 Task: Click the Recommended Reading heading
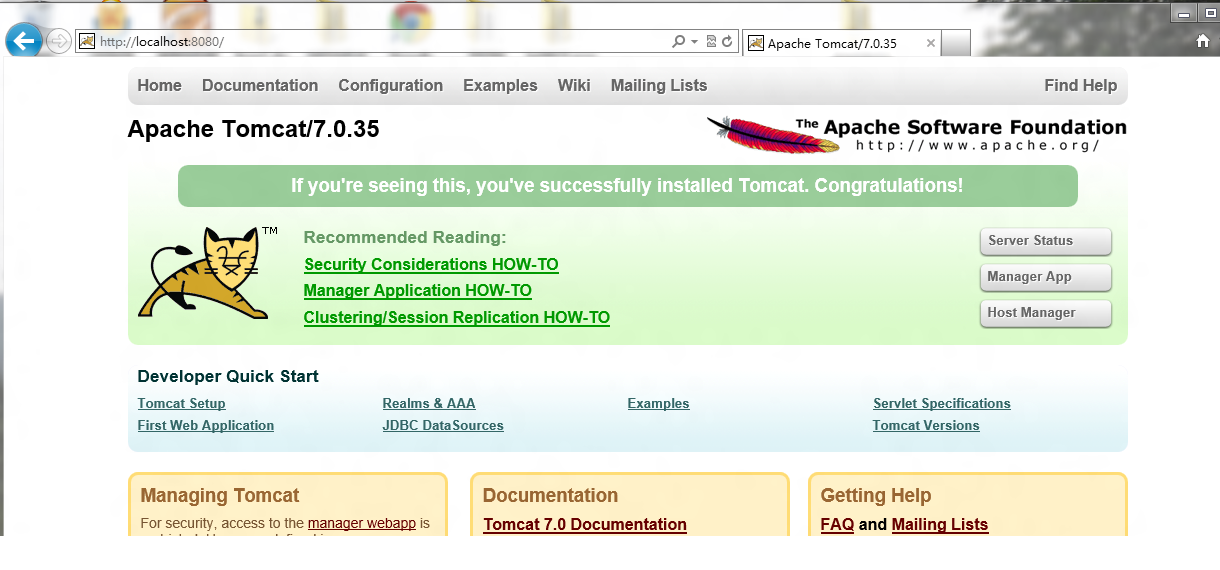pyautogui.click(x=405, y=238)
